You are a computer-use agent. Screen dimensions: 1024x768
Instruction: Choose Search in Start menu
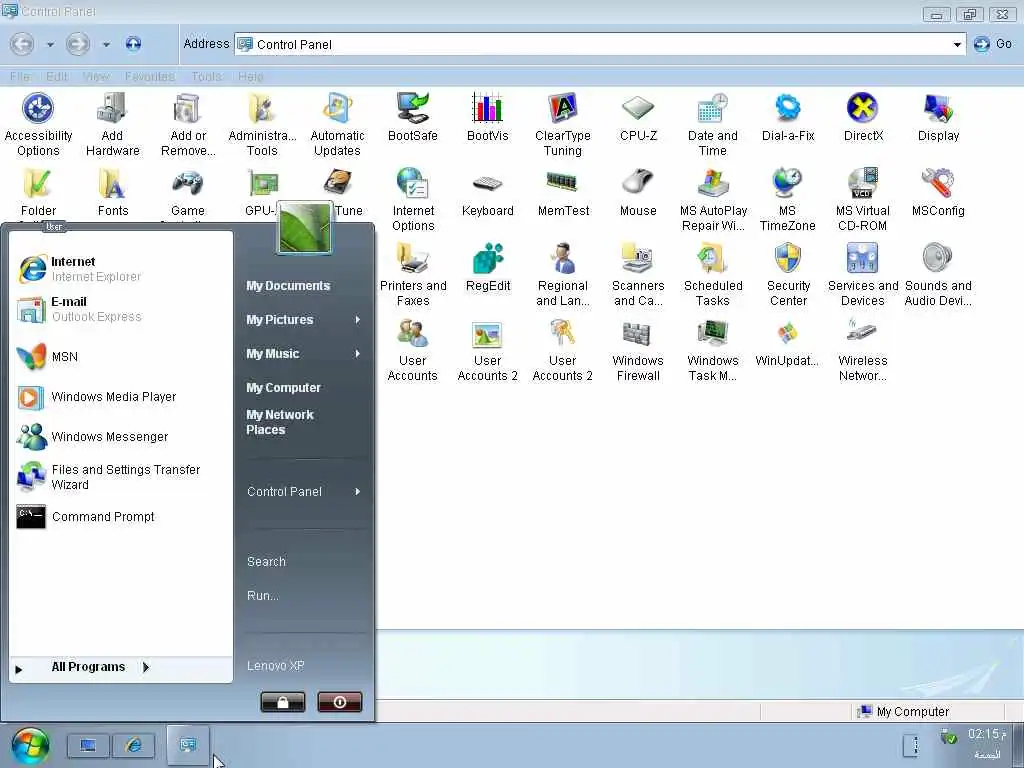[x=266, y=561]
